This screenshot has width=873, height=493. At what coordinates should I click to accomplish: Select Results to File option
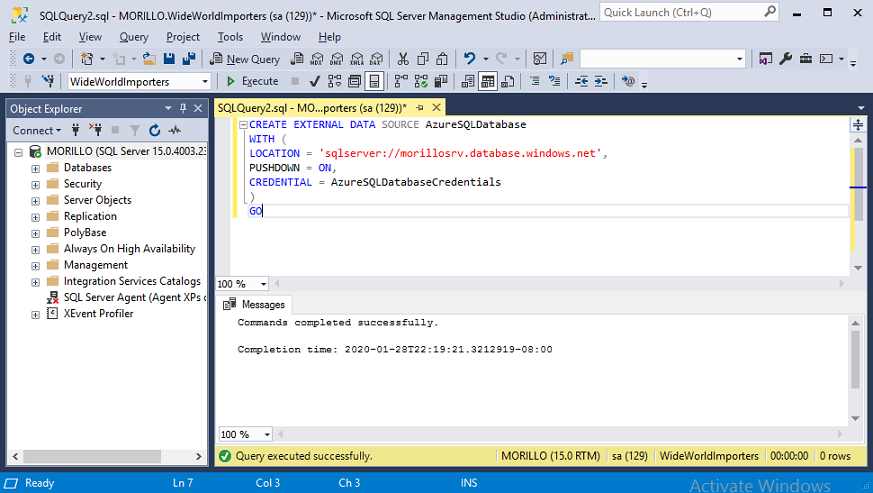(507, 81)
